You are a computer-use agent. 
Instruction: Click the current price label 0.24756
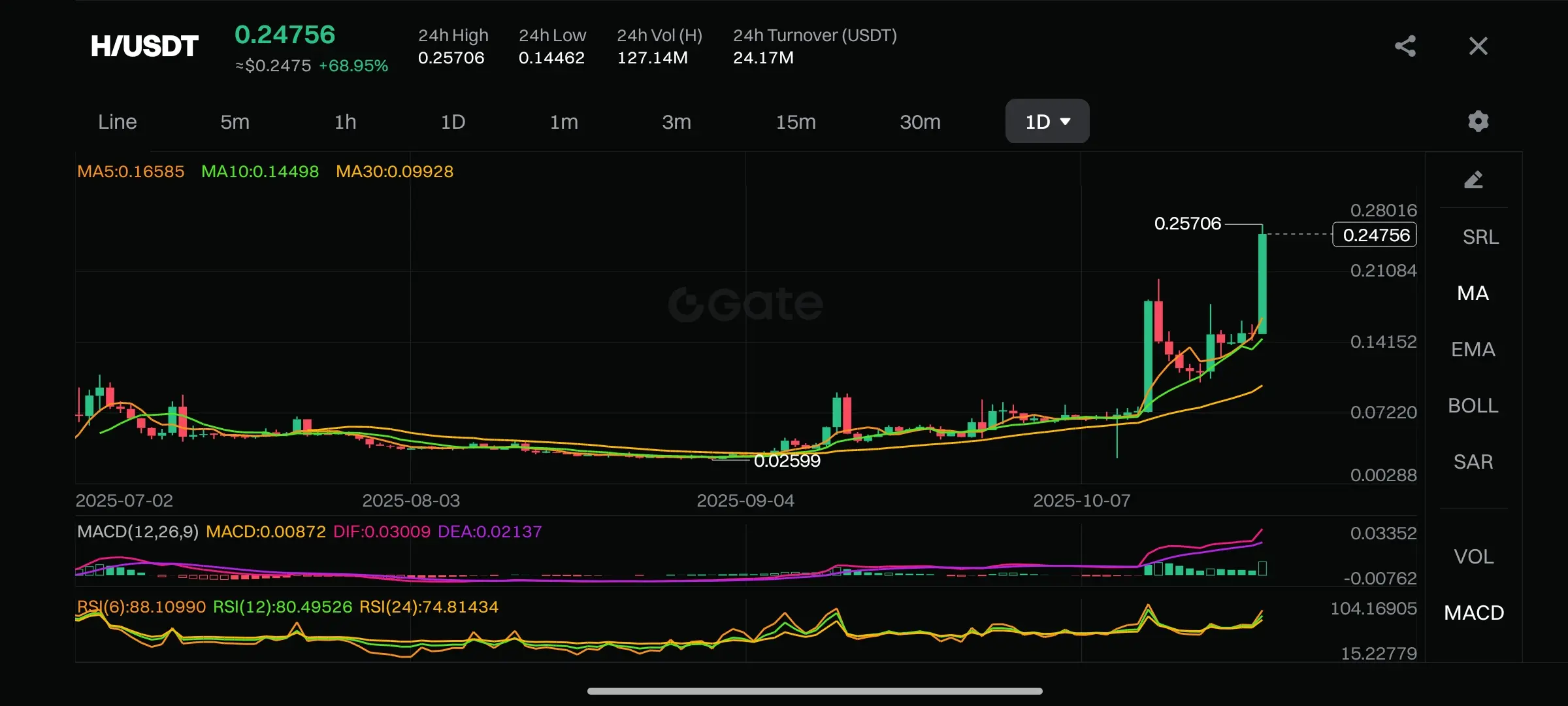[x=1375, y=235]
